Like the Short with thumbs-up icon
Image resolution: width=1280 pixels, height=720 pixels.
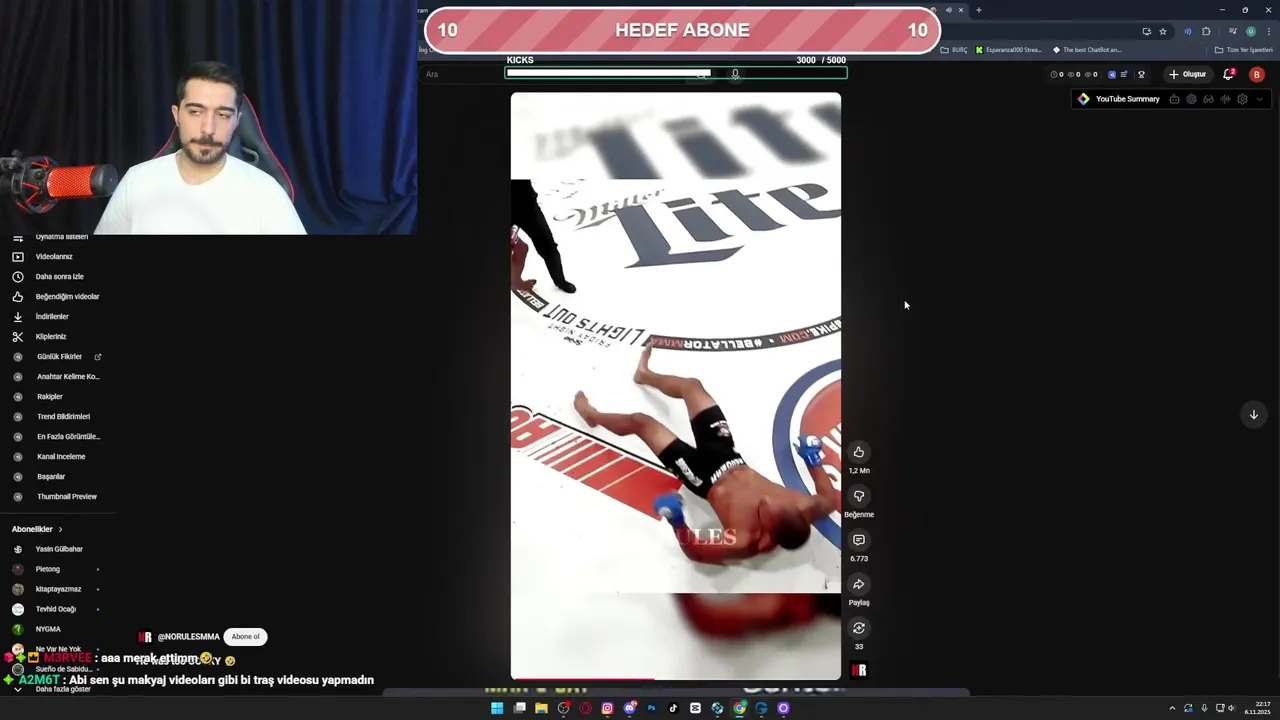[858, 452]
